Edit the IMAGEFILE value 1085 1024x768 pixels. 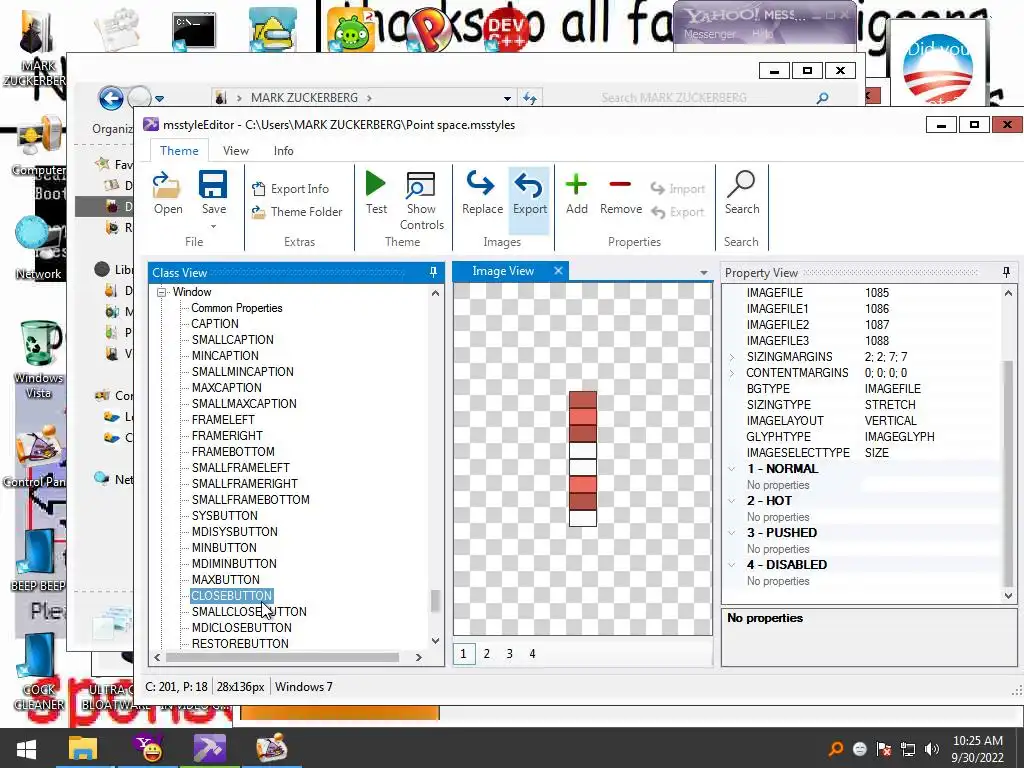pyautogui.click(x=877, y=293)
